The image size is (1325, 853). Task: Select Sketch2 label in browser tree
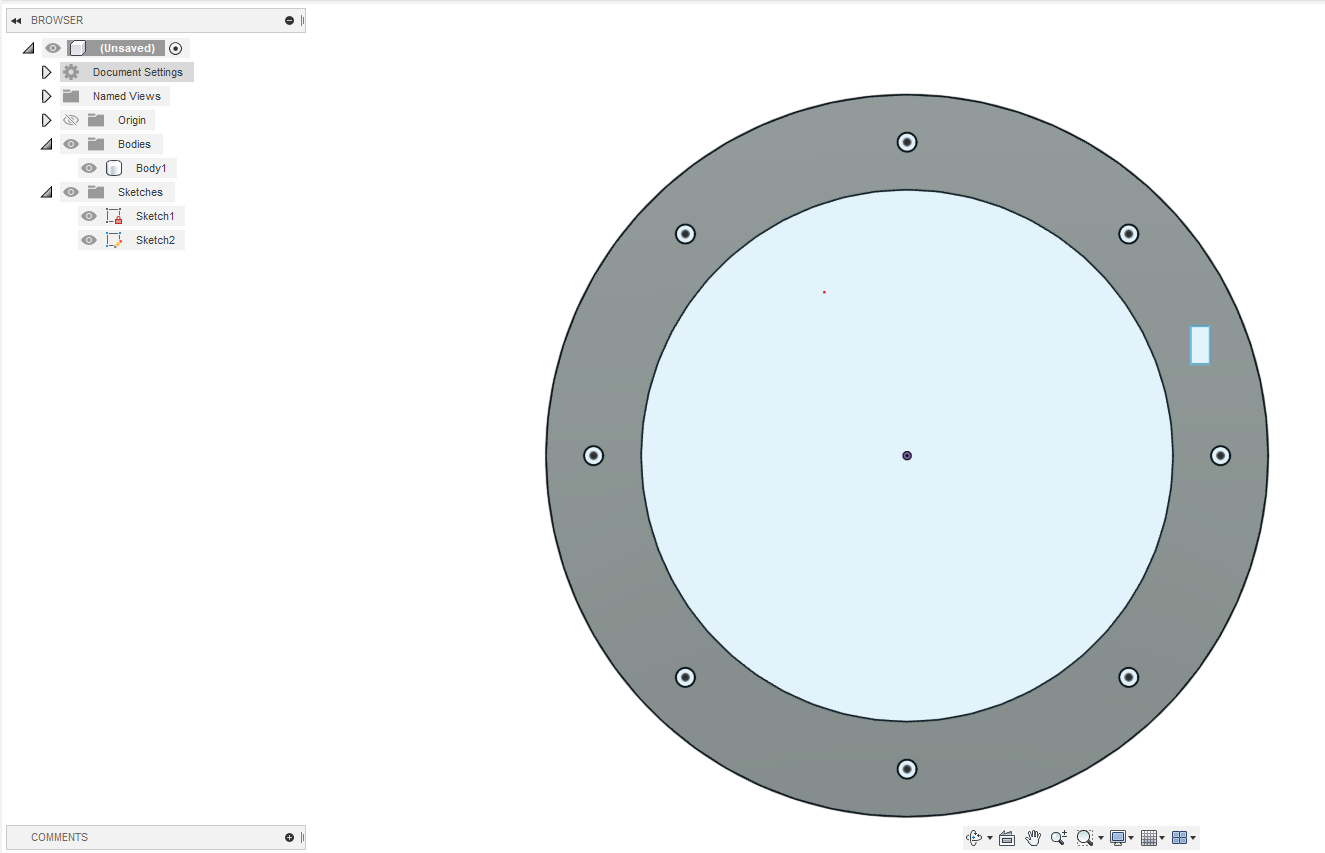155,240
